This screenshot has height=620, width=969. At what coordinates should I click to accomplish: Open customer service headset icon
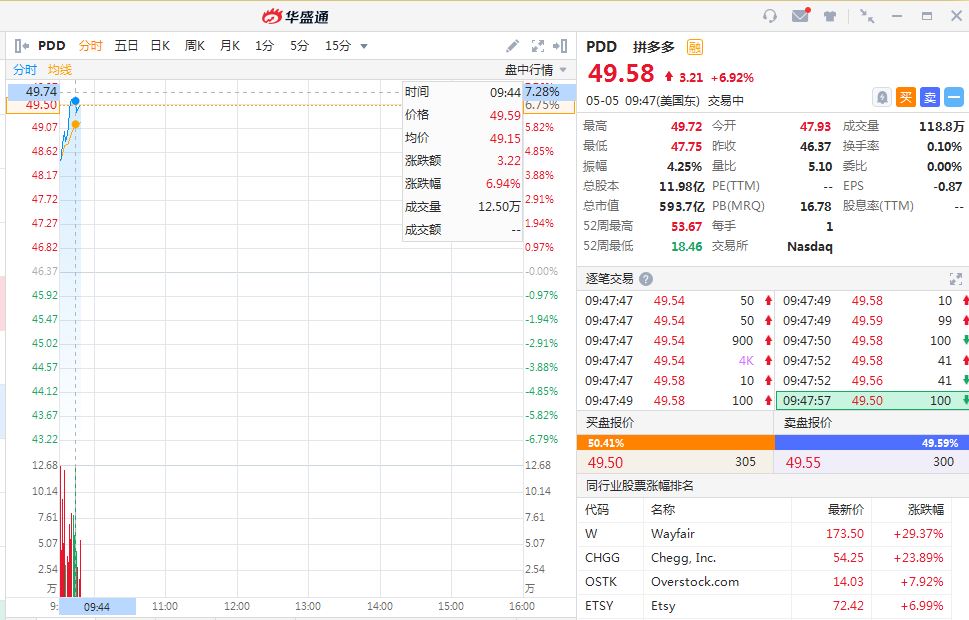tap(770, 16)
